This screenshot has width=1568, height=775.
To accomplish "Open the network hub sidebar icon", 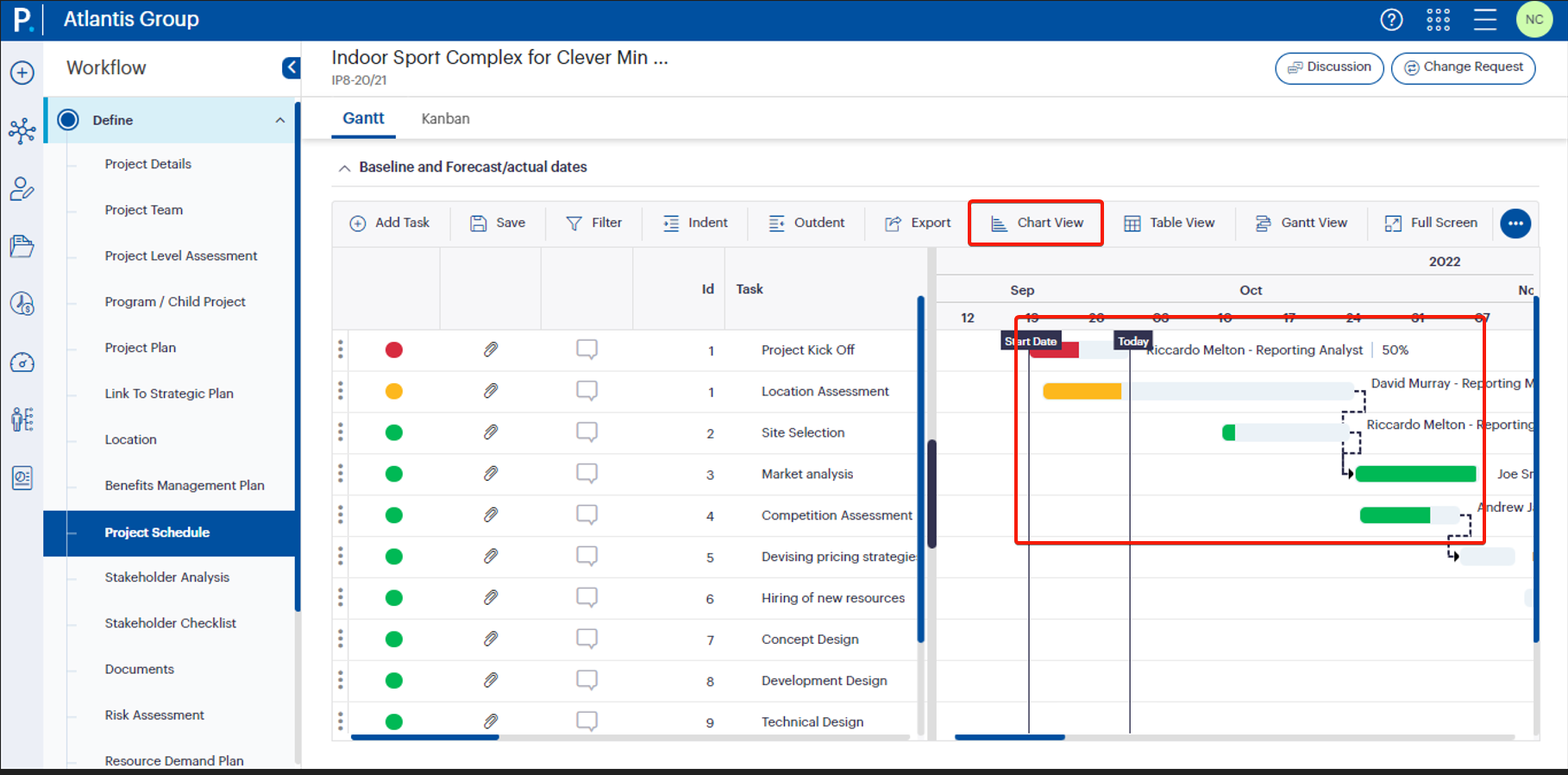I will (22, 130).
